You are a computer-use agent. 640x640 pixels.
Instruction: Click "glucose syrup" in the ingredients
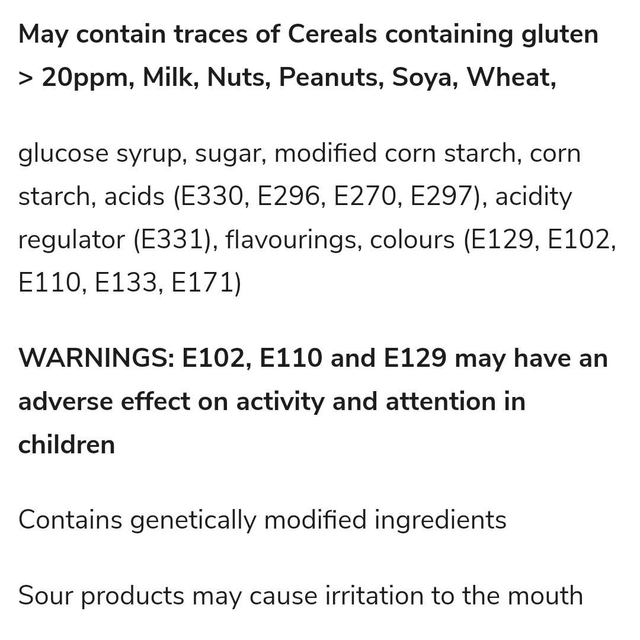coord(97,155)
